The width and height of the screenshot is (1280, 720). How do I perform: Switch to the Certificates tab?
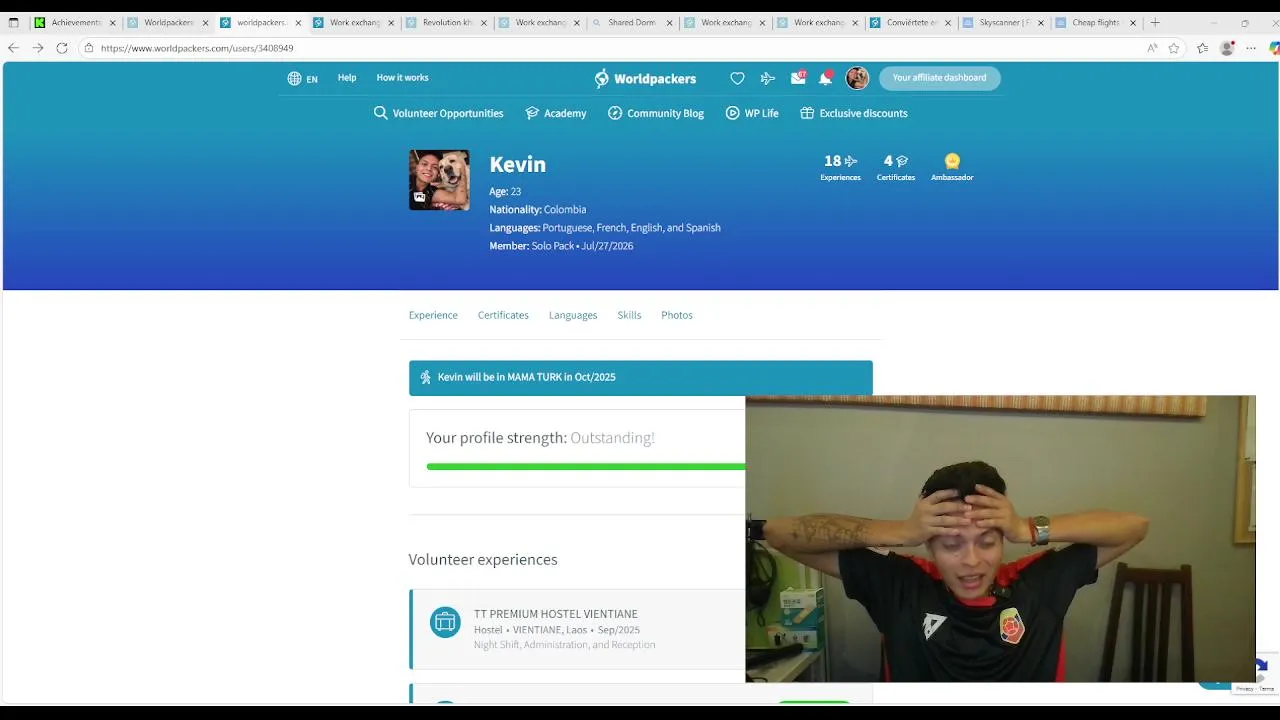coord(503,315)
